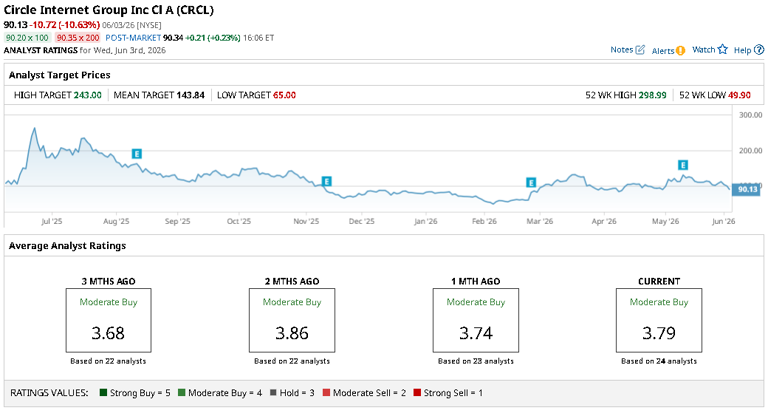The width and height of the screenshot is (768, 419).
Task: Open the Notes edit pencil icon
Action: (640, 49)
